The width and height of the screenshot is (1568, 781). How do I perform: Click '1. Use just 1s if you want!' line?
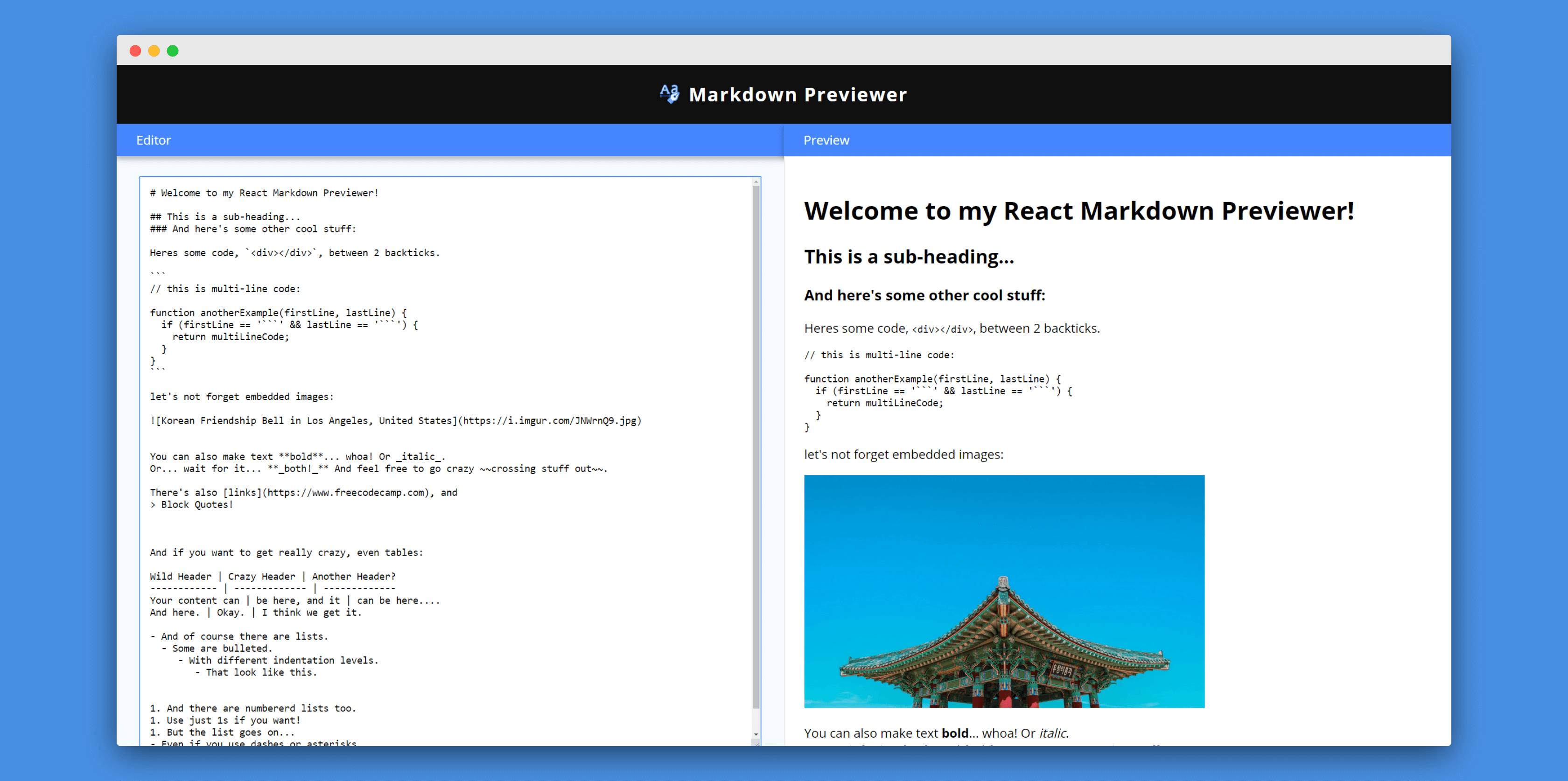[x=225, y=720]
